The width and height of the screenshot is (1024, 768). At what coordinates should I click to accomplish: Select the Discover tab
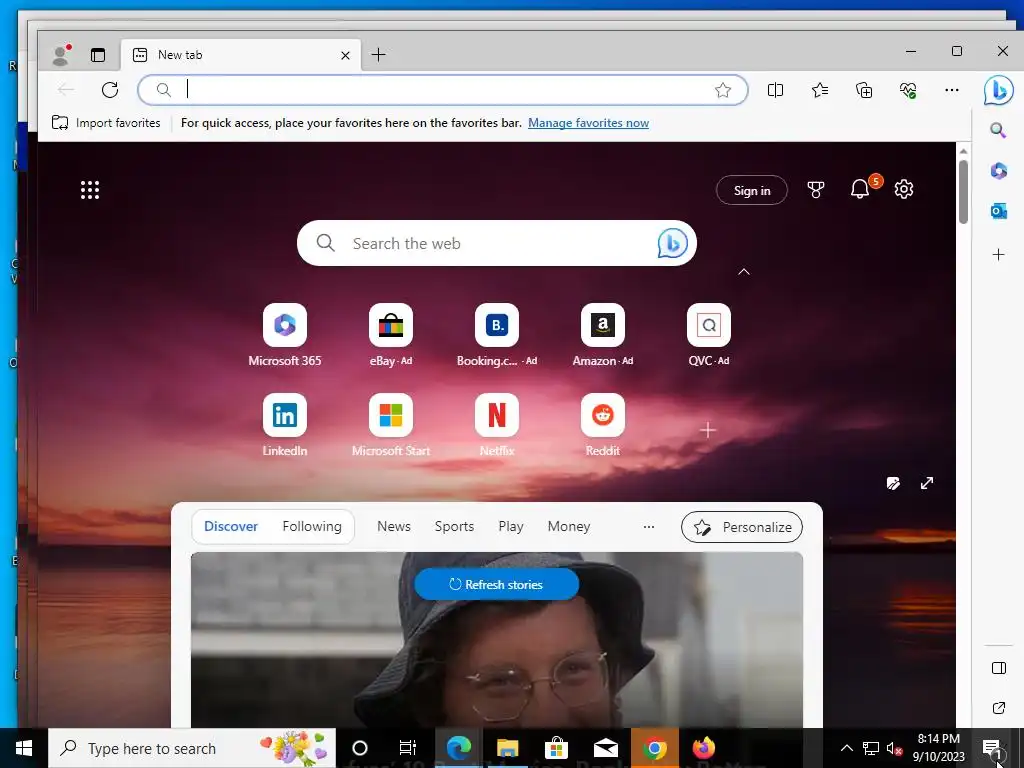(231, 526)
